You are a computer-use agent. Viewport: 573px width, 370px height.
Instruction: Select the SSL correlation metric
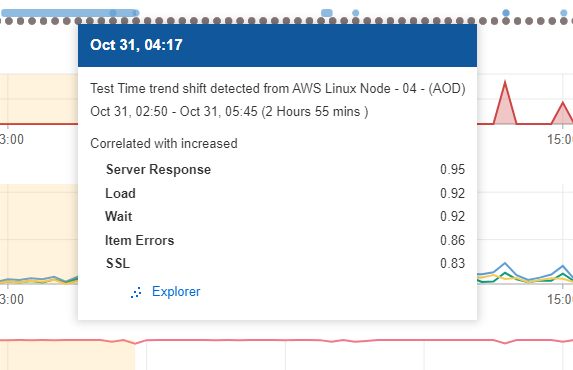click(x=118, y=263)
